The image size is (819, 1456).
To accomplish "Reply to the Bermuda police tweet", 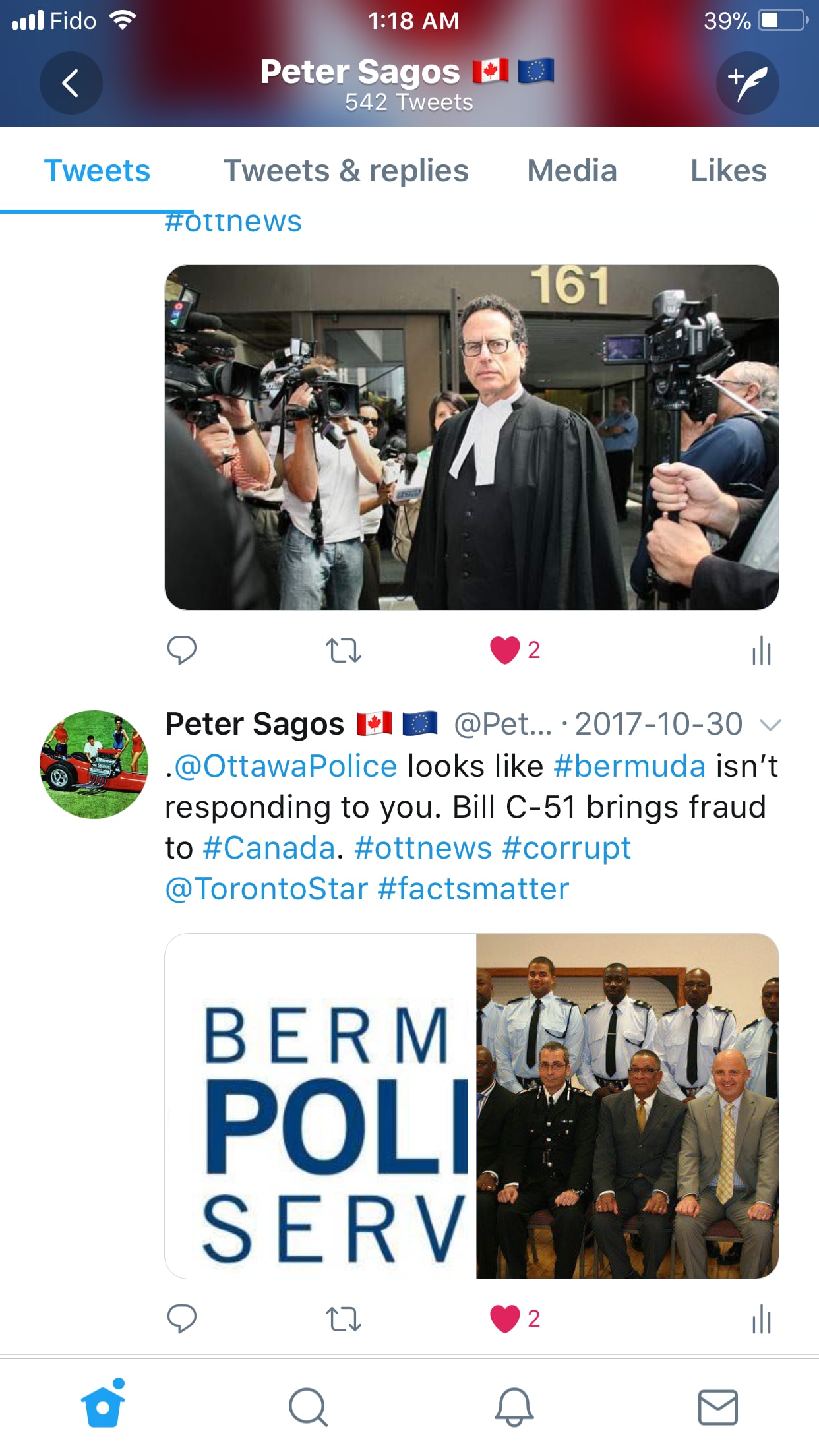I will pos(182,1319).
